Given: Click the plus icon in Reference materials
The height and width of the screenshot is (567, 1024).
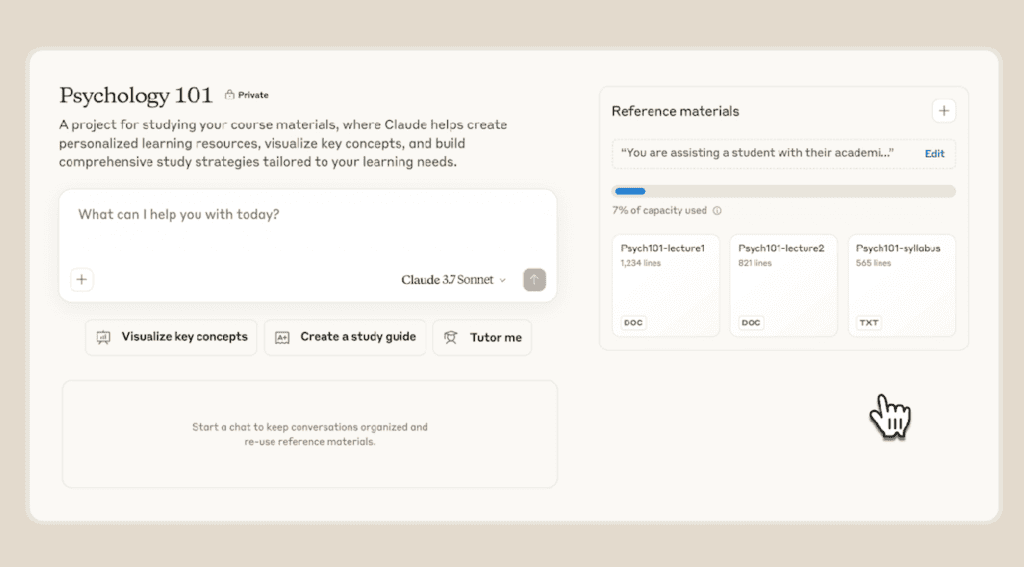Looking at the screenshot, I should [x=943, y=111].
